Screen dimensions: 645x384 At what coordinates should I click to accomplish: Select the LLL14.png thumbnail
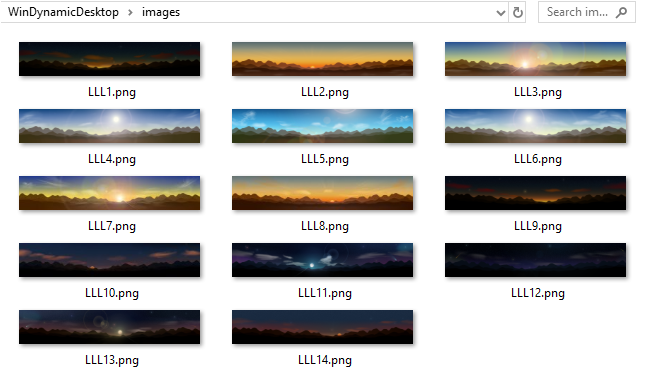click(322, 327)
